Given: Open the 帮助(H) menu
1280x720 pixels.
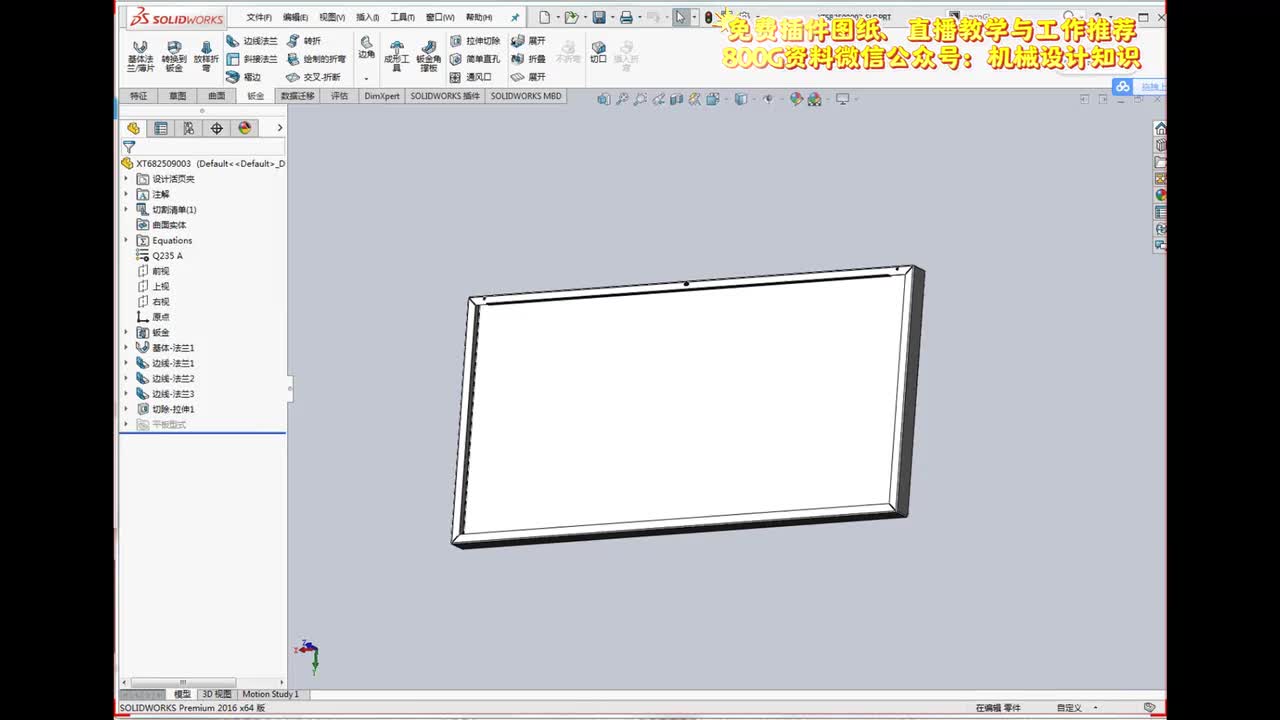Looking at the screenshot, I should click(x=479, y=17).
